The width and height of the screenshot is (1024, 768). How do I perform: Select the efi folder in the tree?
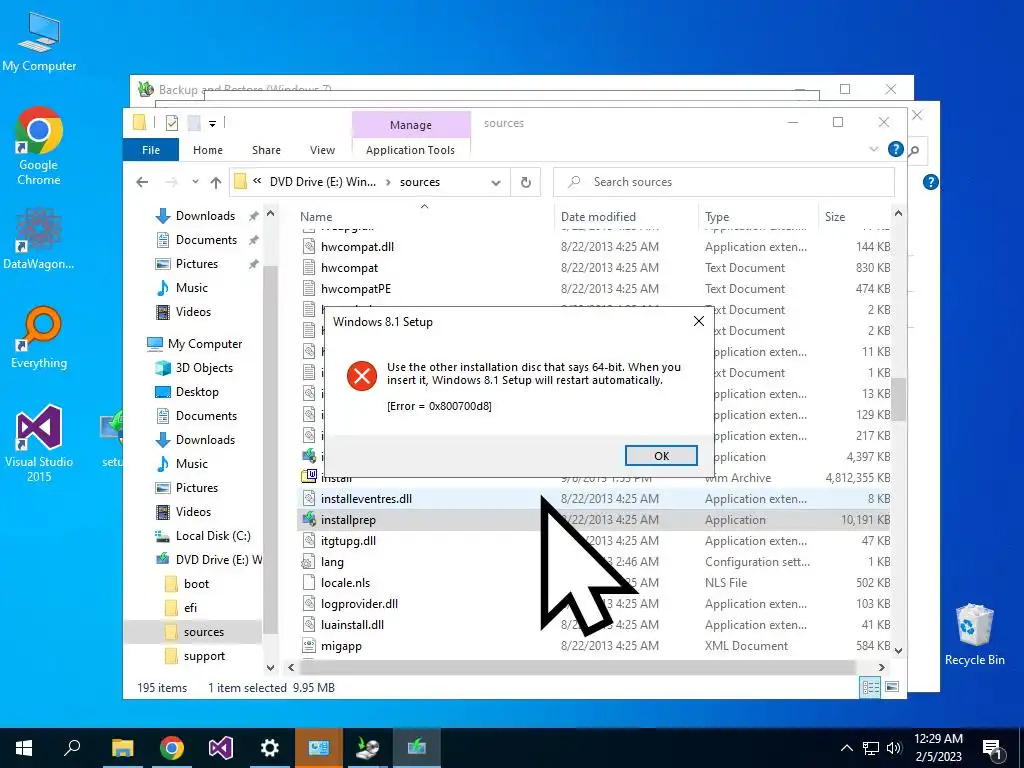(x=190, y=608)
